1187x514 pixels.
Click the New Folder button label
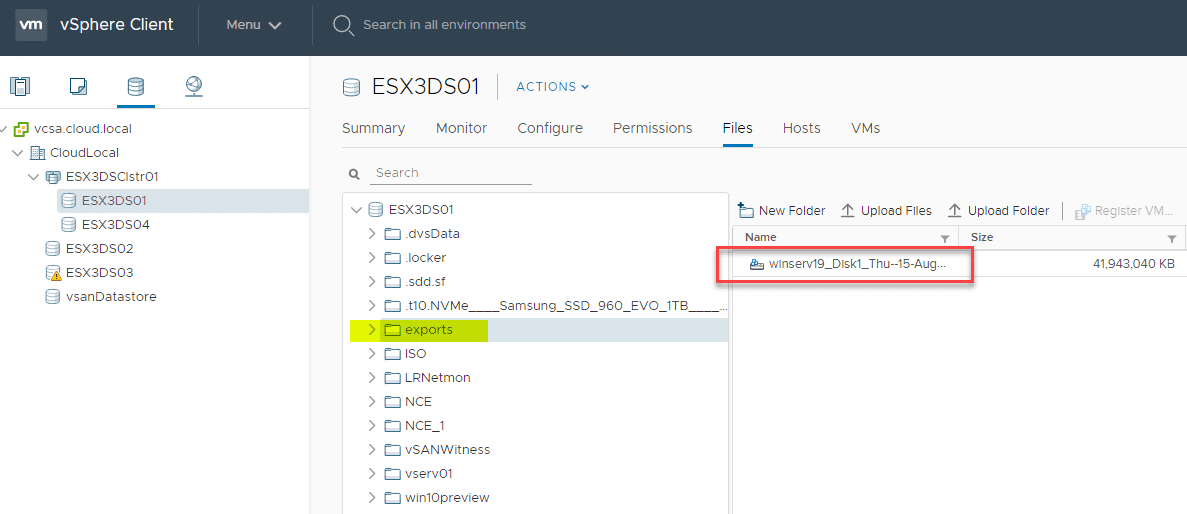[792, 211]
